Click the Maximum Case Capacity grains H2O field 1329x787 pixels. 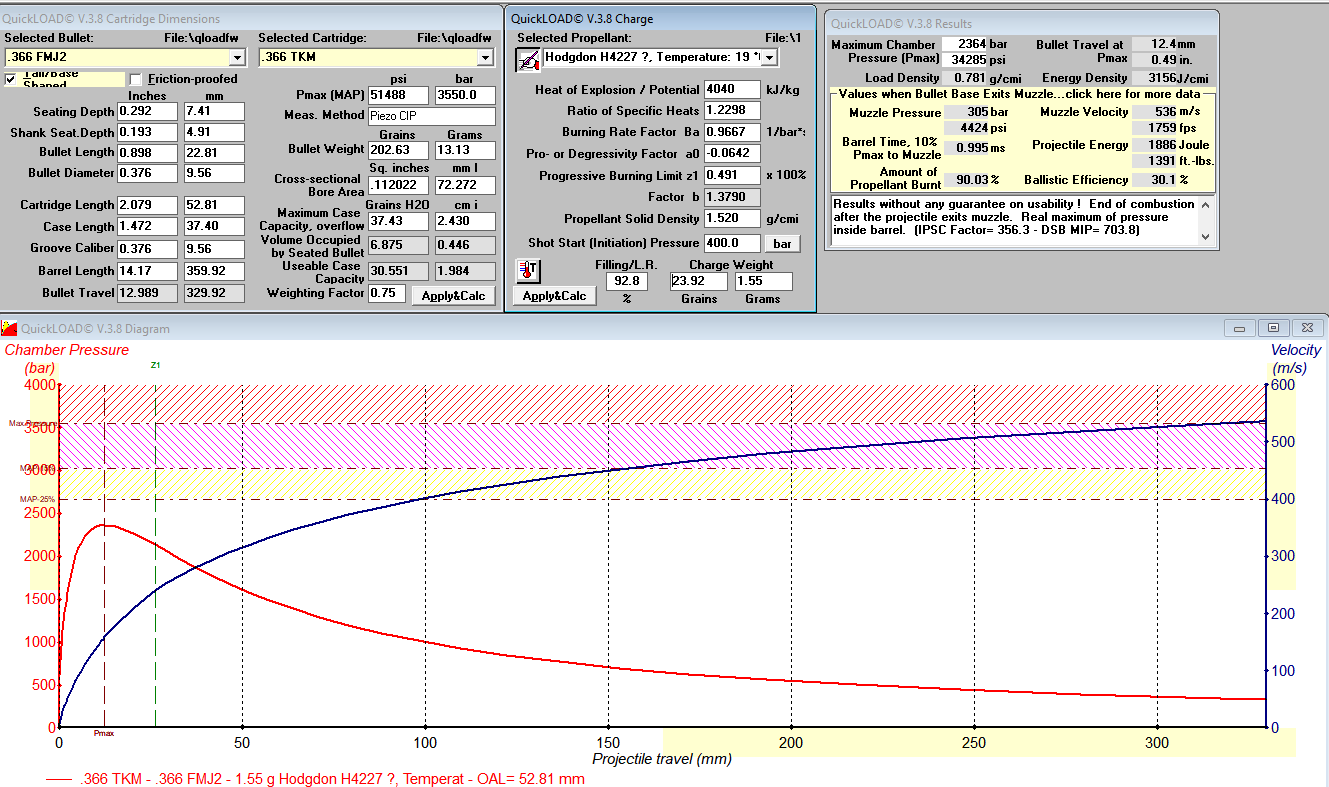[398, 220]
